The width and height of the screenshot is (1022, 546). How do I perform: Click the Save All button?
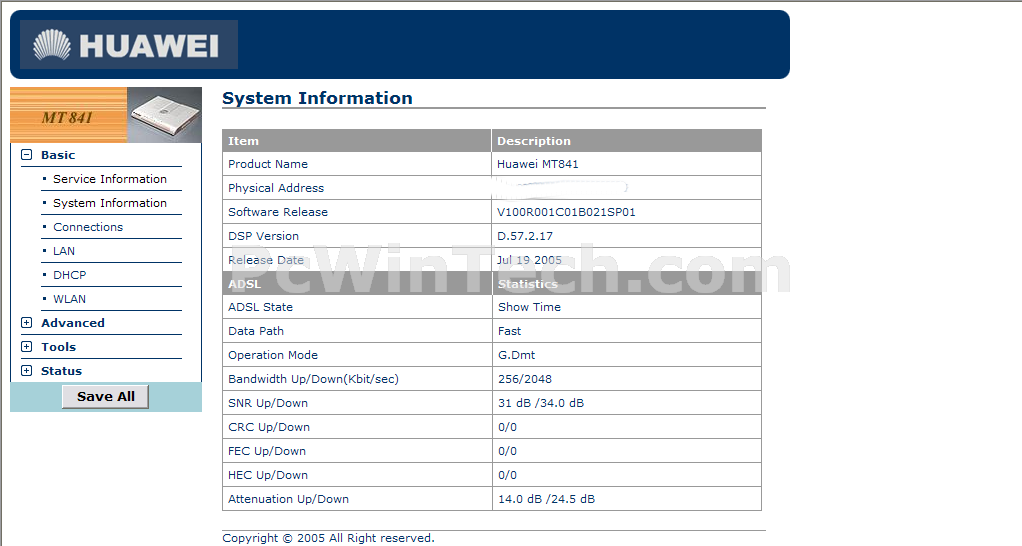coord(106,396)
